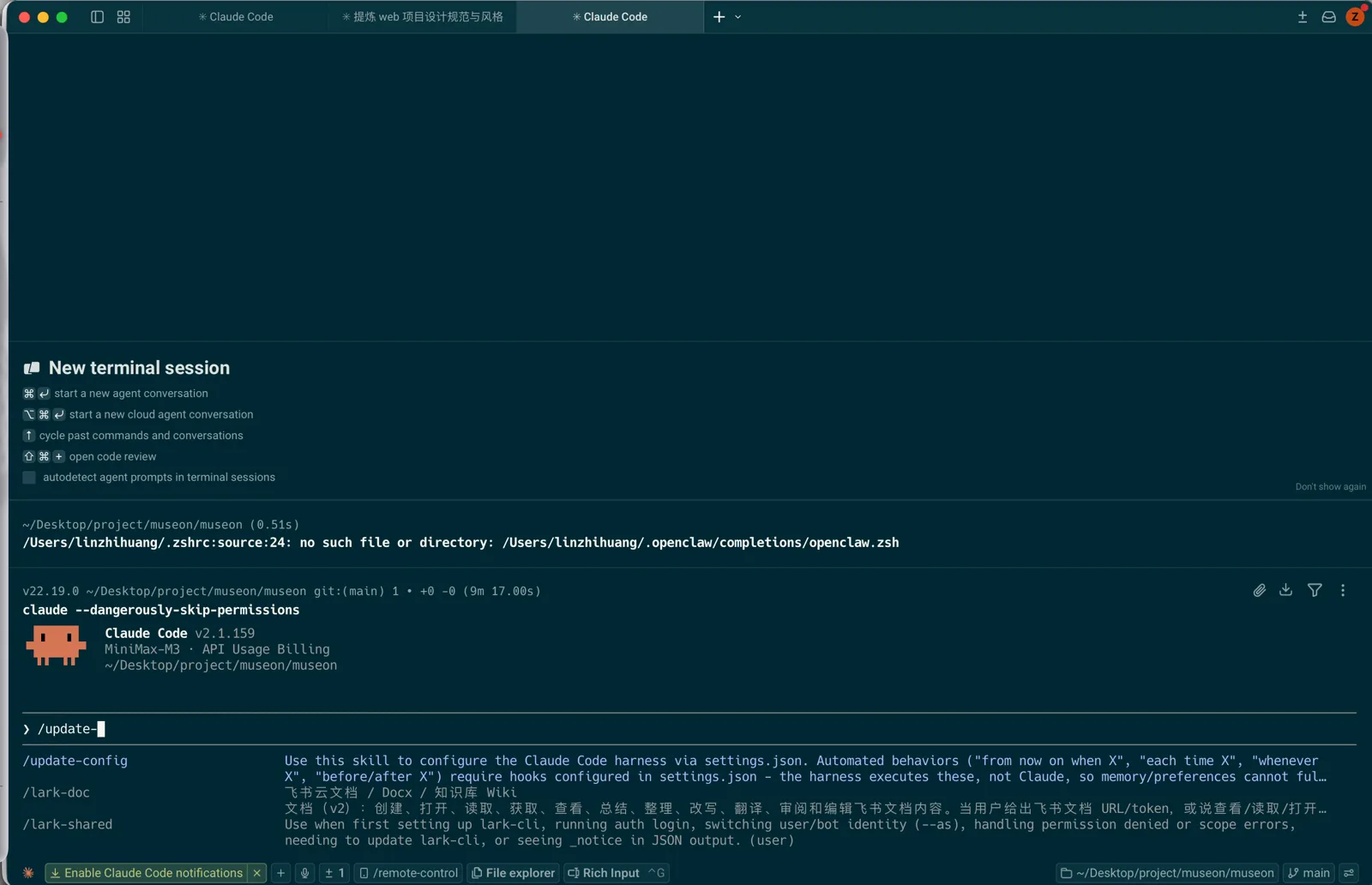Image resolution: width=1372 pixels, height=885 pixels.
Task: Open the tab grid overview icon
Action: pyautogui.click(x=123, y=17)
